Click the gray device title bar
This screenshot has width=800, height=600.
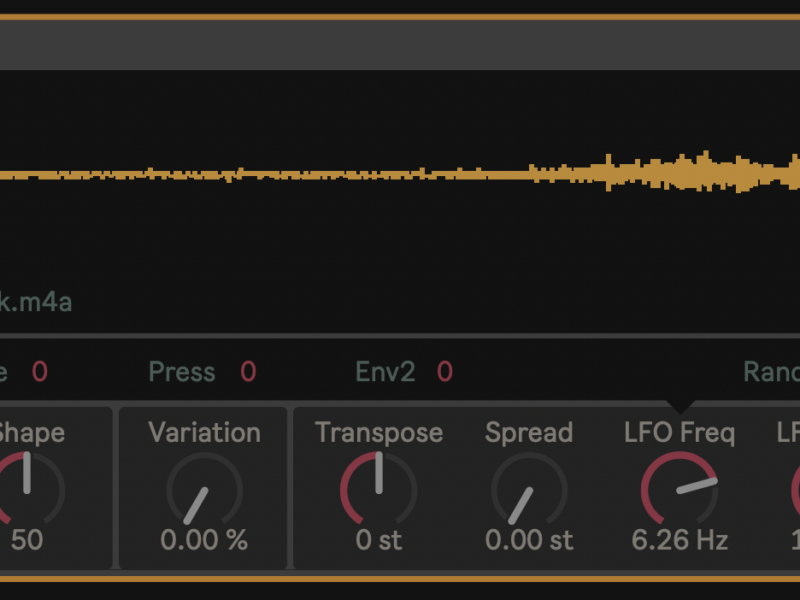point(400,45)
